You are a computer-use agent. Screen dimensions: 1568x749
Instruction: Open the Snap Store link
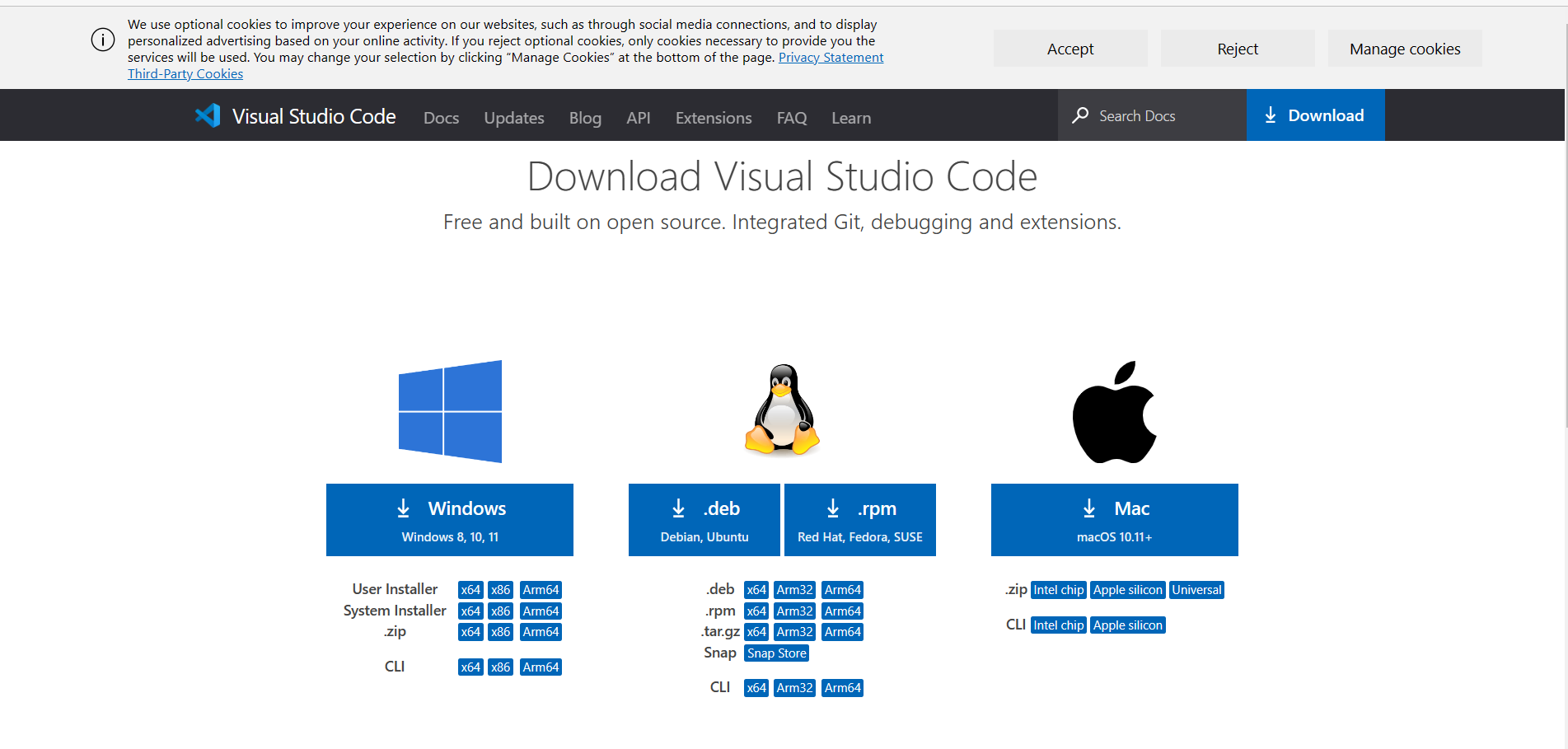(777, 653)
